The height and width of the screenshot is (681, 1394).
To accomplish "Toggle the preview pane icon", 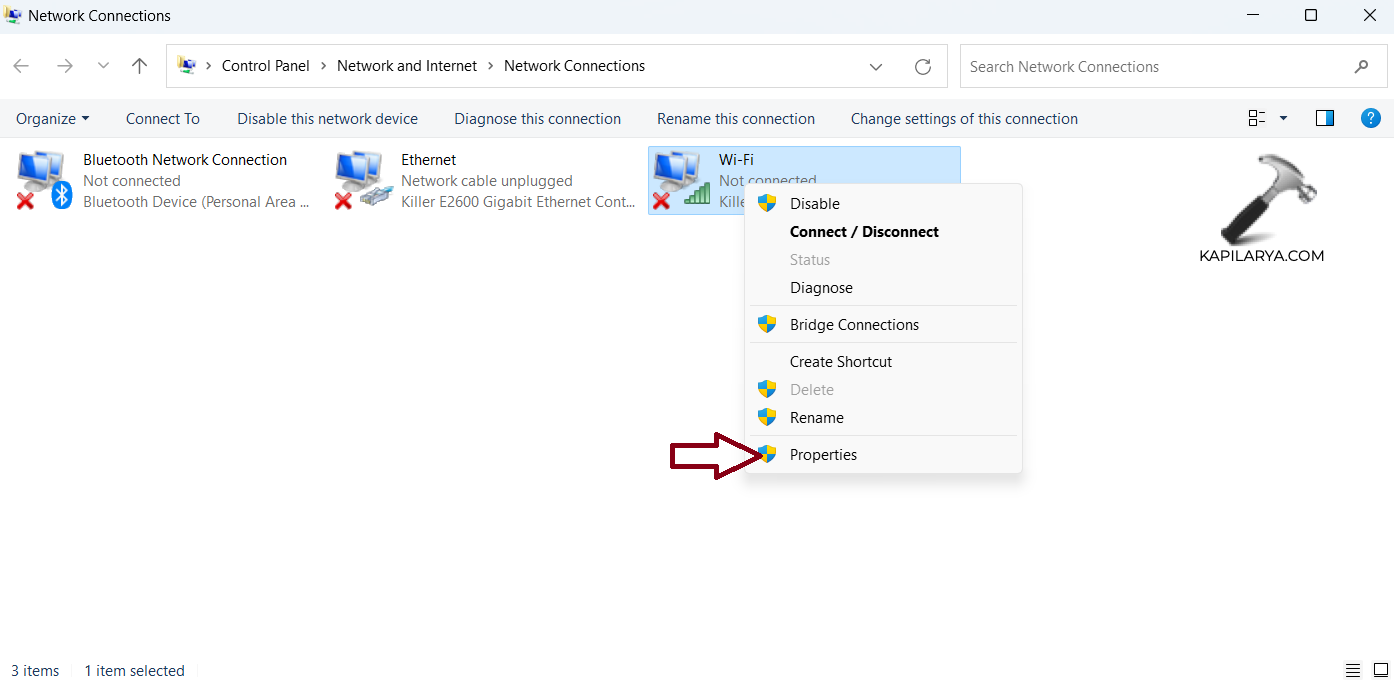I will click(1325, 118).
